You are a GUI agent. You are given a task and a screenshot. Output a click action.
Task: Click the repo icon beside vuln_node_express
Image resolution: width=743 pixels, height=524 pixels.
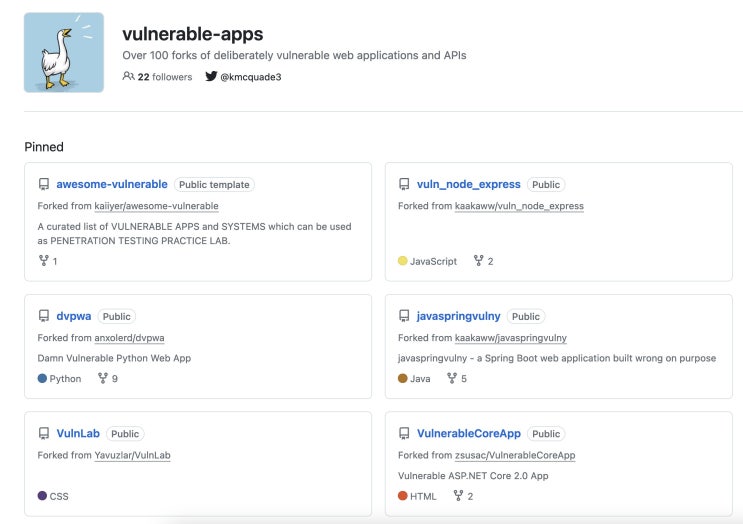coord(404,185)
